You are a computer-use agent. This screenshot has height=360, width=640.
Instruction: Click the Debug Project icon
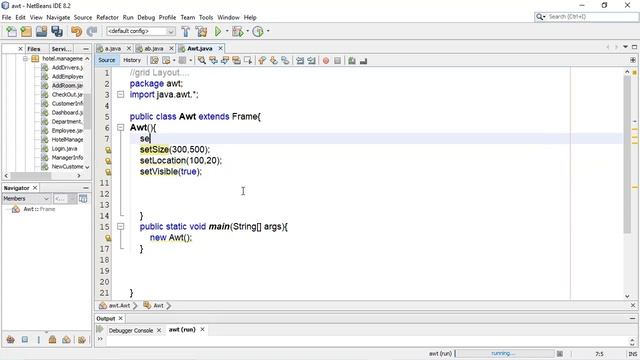tap(237, 31)
